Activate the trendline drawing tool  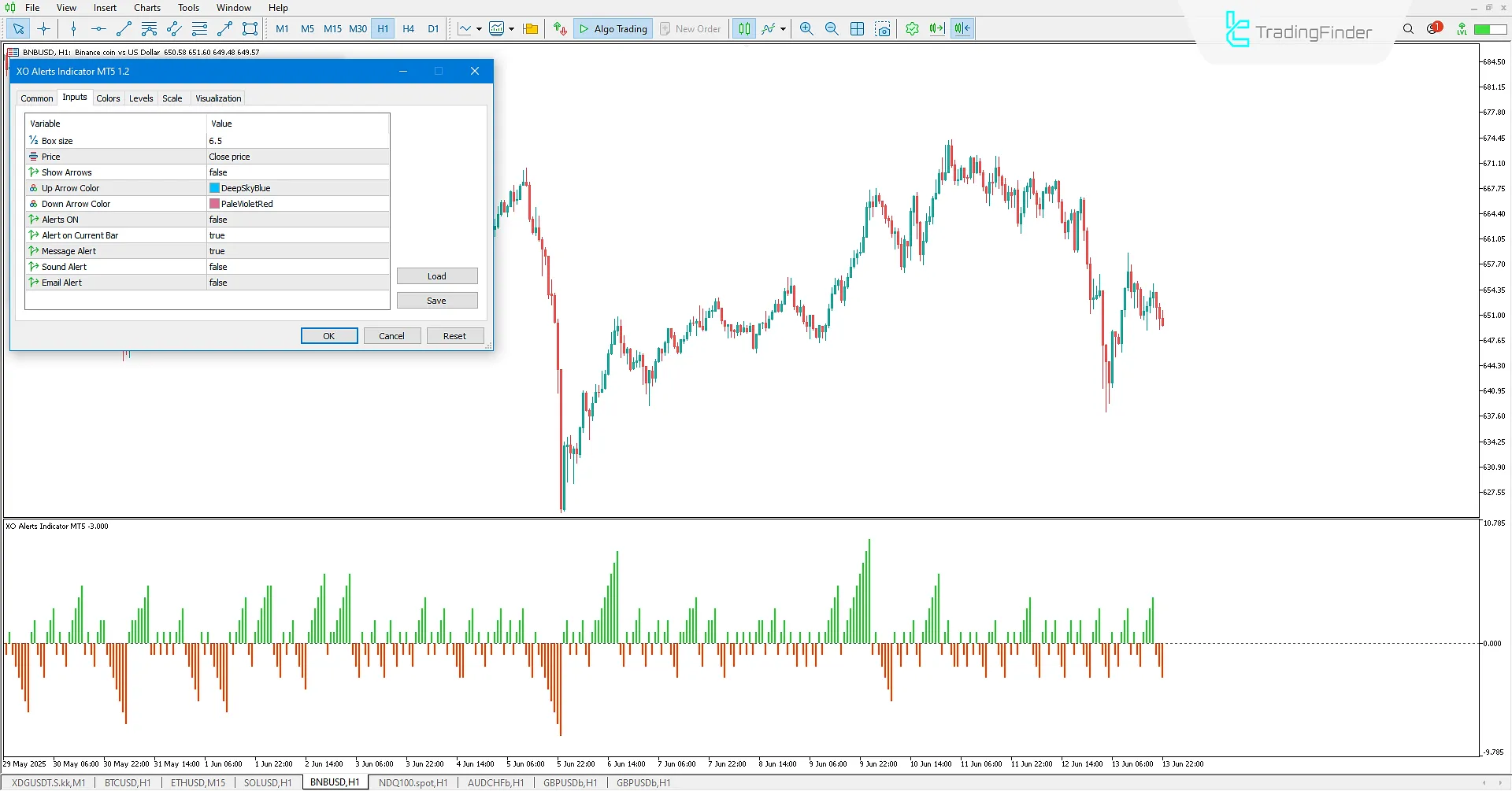[123, 28]
